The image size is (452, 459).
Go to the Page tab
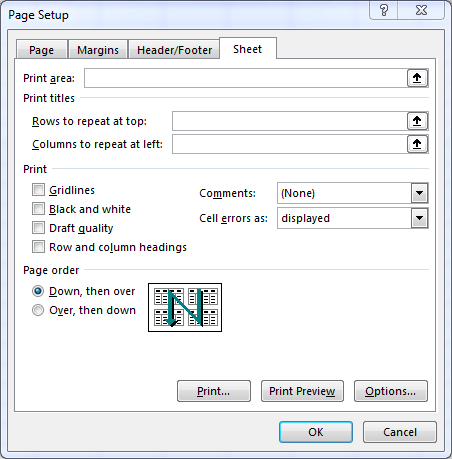(42, 50)
